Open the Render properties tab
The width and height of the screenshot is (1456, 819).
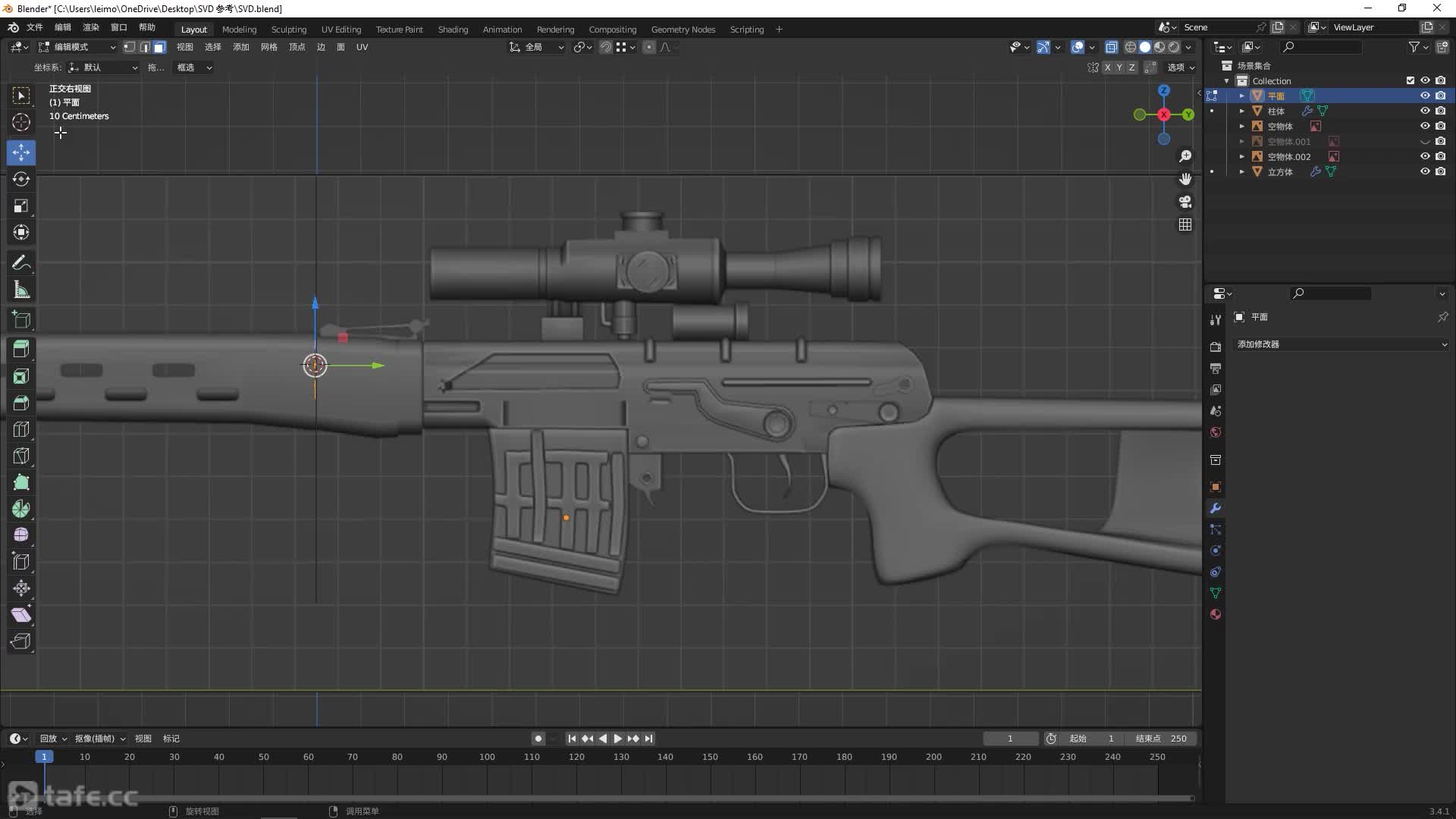point(1216,347)
